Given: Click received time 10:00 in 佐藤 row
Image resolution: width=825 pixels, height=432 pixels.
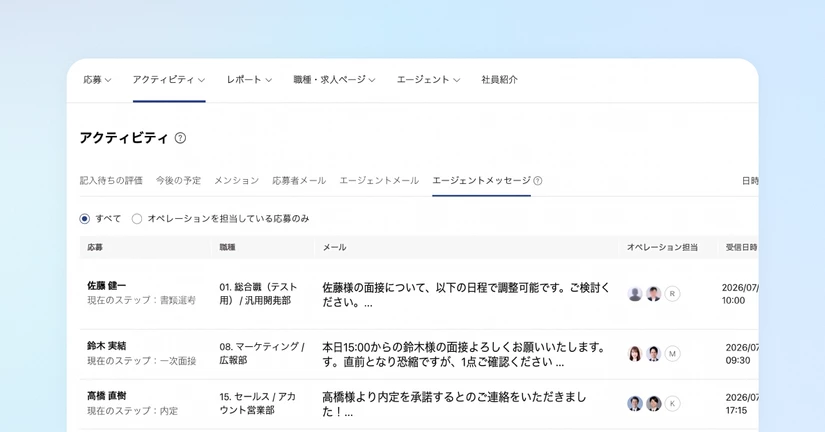Looking at the screenshot, I should (733, 300).
